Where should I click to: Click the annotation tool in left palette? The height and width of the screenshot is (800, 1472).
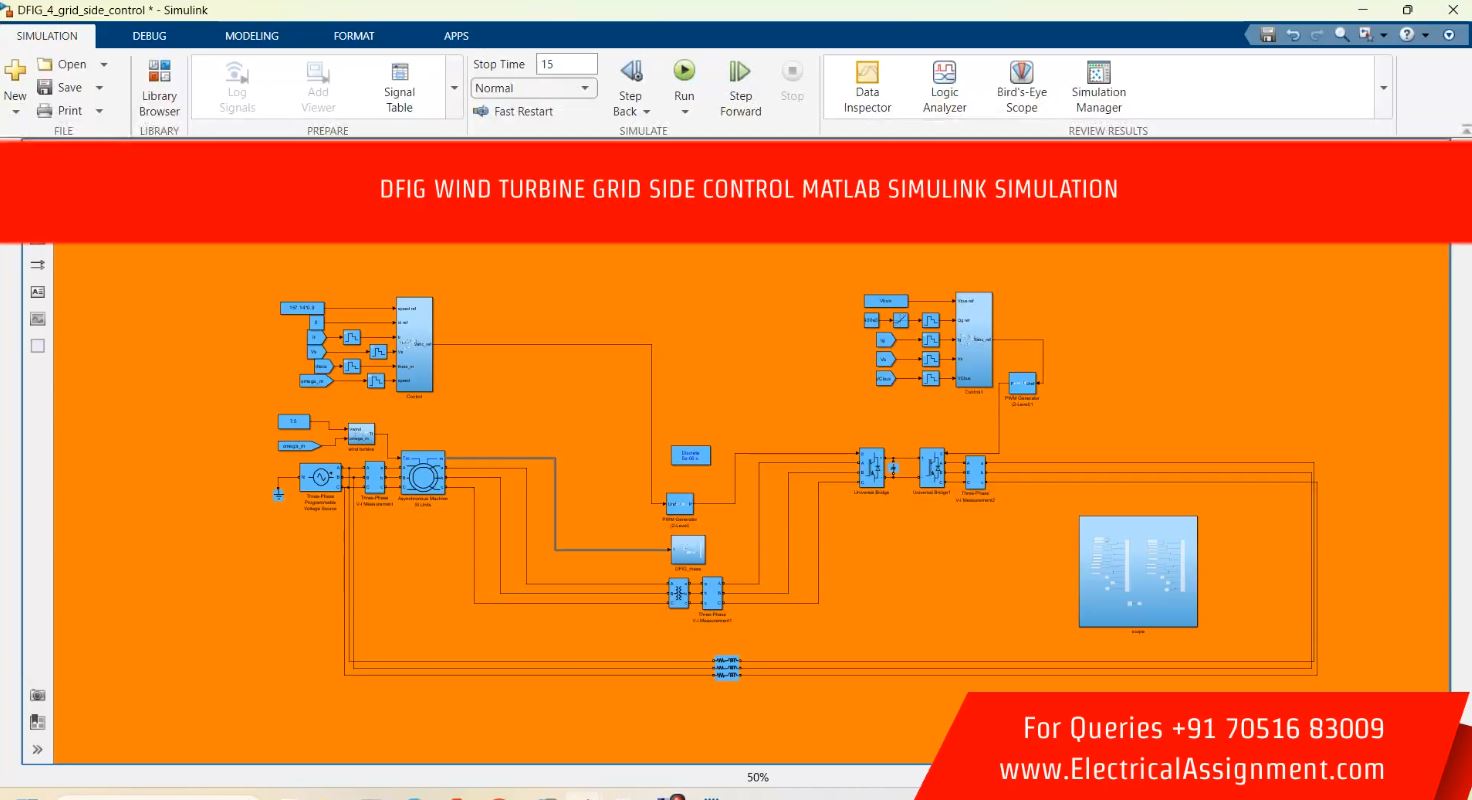pyautogui.click(x=38, y=292)
